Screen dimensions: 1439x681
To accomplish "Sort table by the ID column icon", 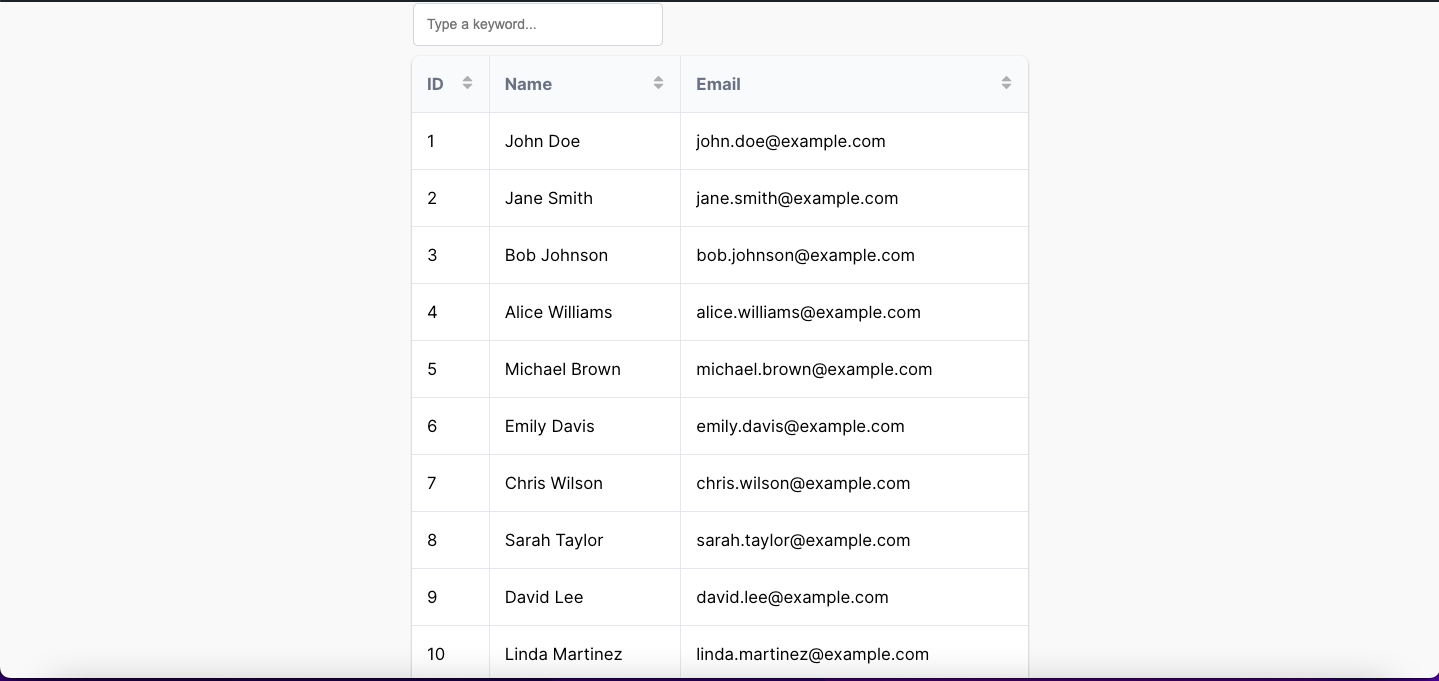I will [x=467, y=83].
